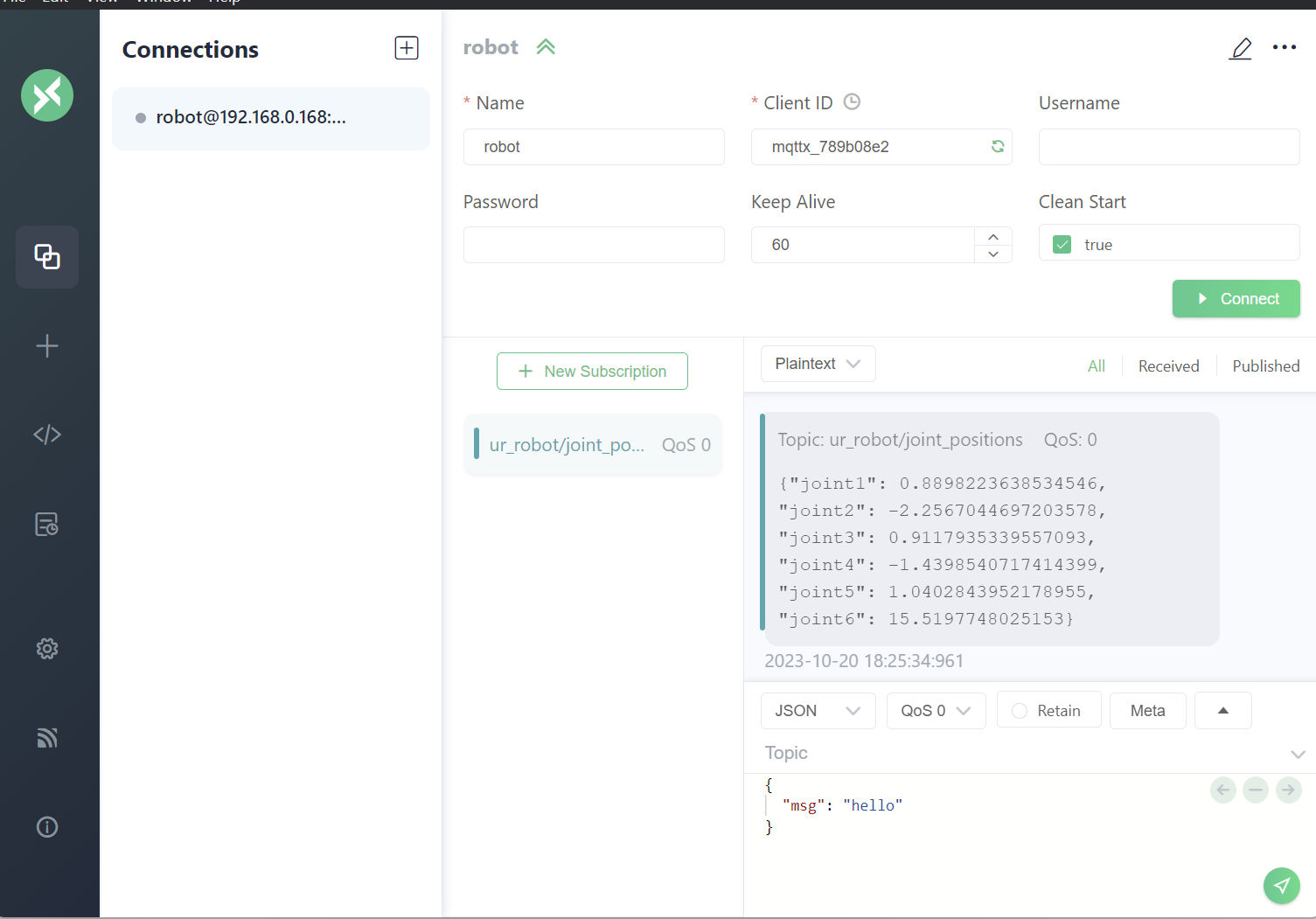Screen dimensions: 1316x919
Task: Click the Keep Alive input showing 60
Action: coord(863,245)
